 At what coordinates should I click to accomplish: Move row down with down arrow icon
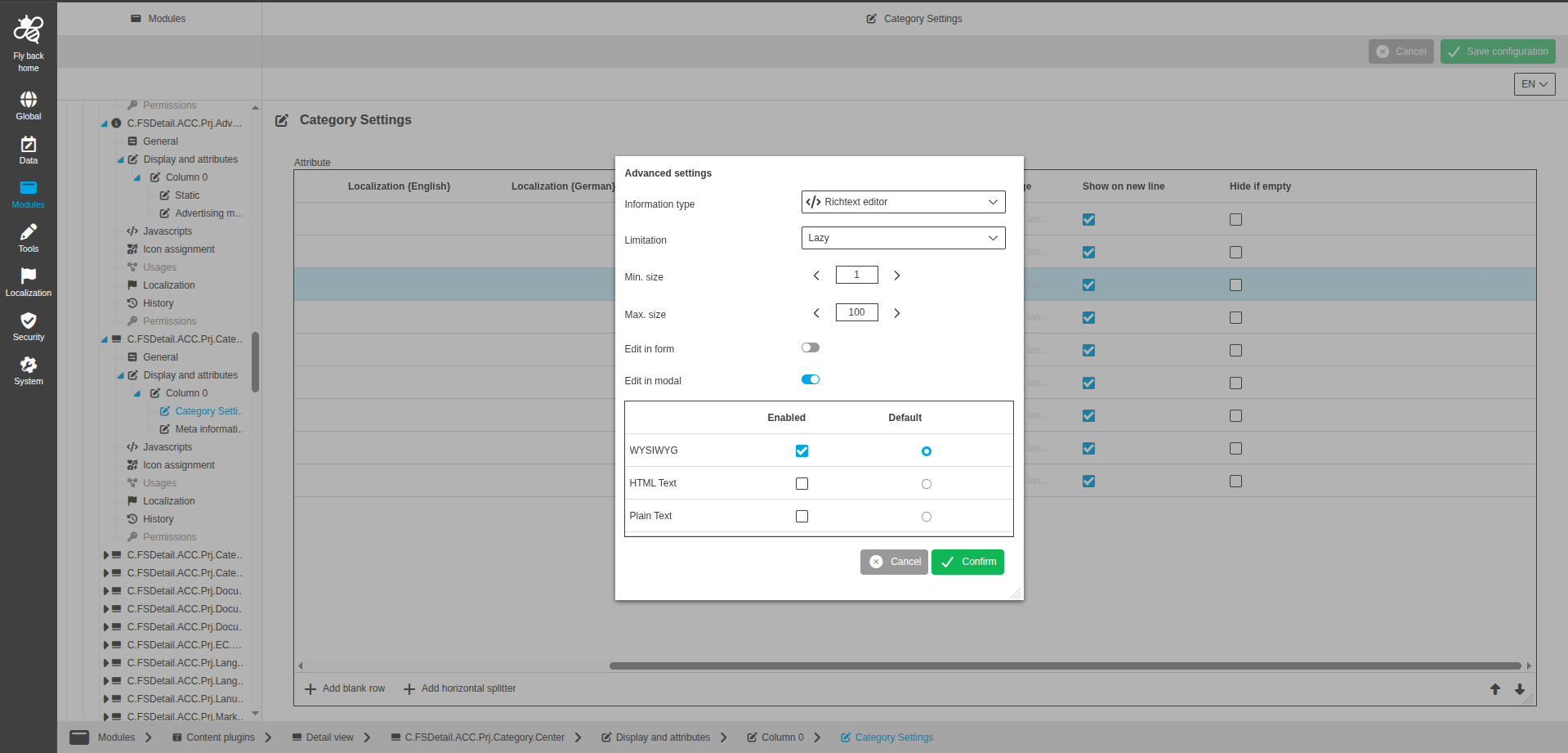[x=1520, y=689]
